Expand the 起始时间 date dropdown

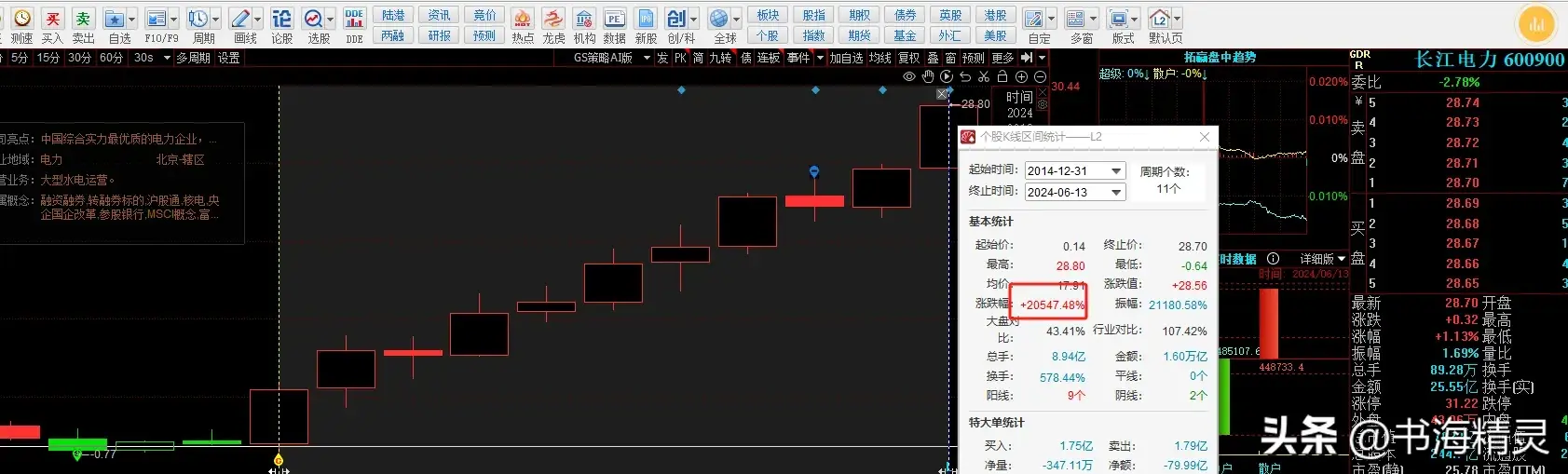(1116, 171)
